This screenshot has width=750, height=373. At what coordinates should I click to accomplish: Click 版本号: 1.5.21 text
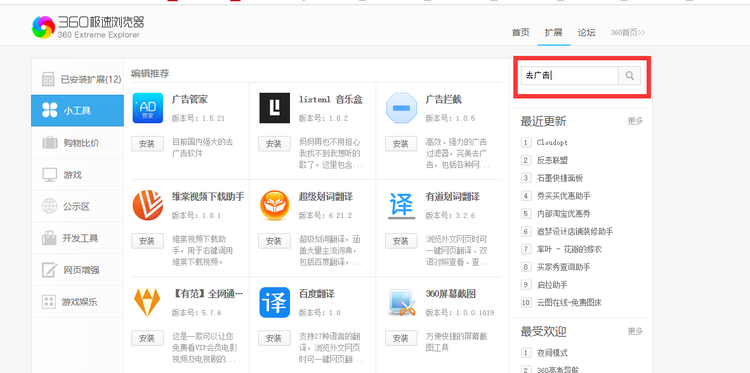pos(198,119)
